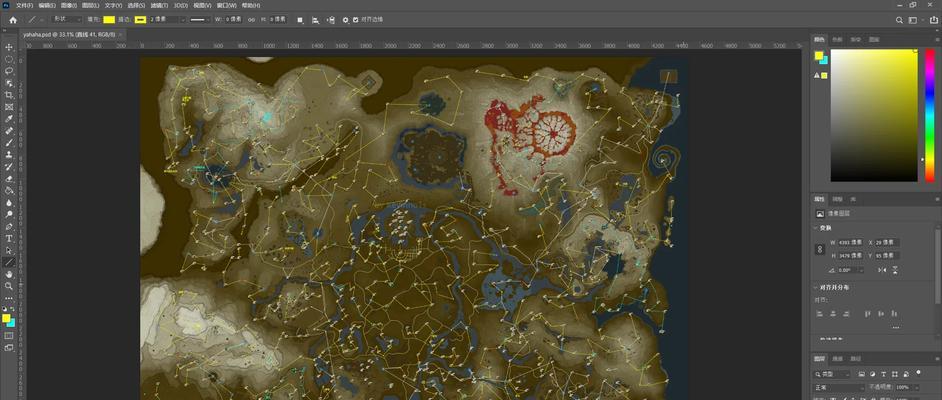Switch to the Swatches tab in color panel
942x400 pixels.
837,40
